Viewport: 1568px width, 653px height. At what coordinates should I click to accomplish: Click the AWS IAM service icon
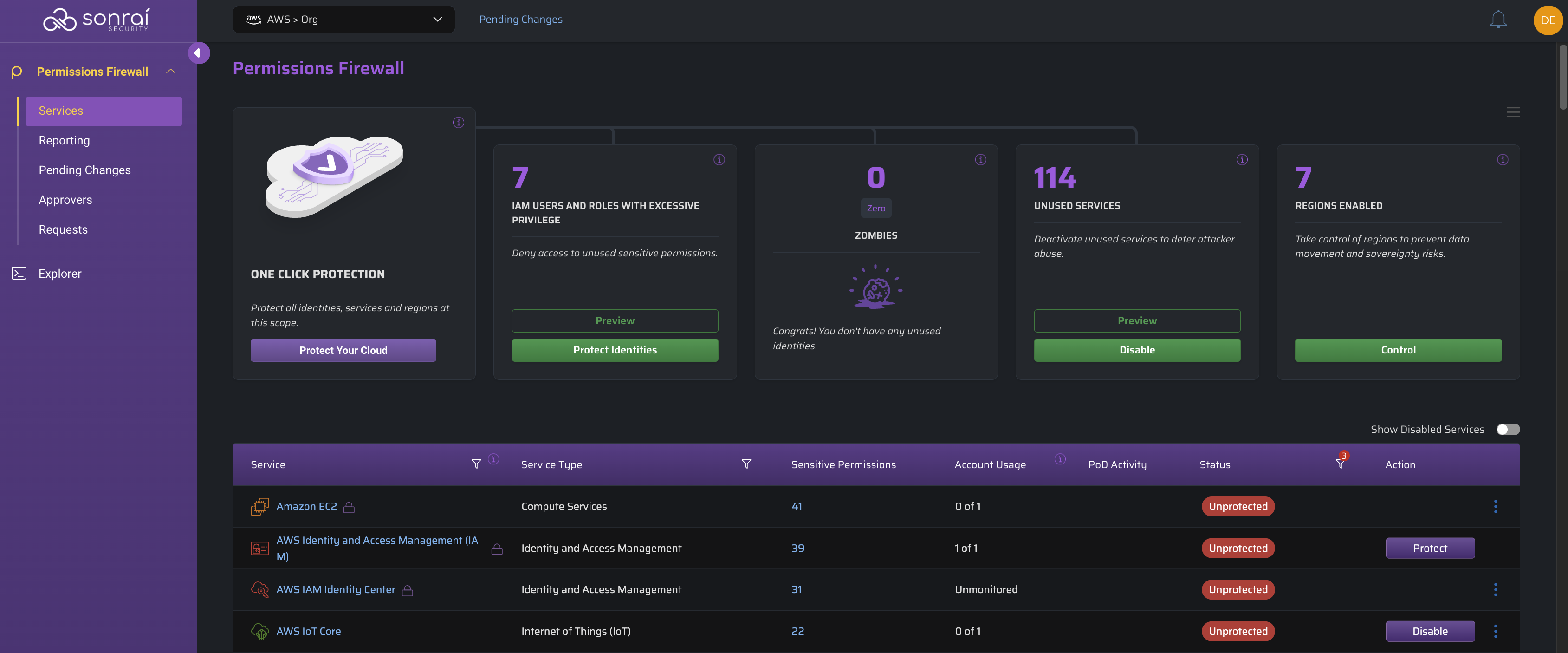[260, 548]
